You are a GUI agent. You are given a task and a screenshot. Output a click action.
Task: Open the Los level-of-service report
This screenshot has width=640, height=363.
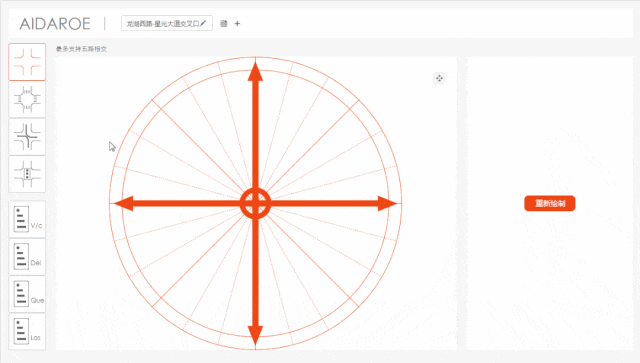(27, 331)
